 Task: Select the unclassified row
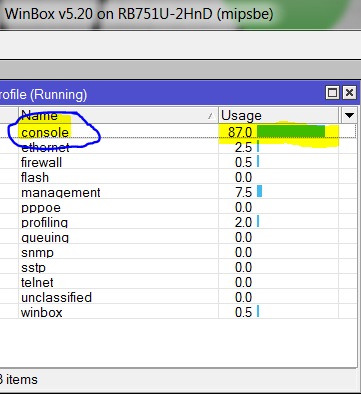178,297
